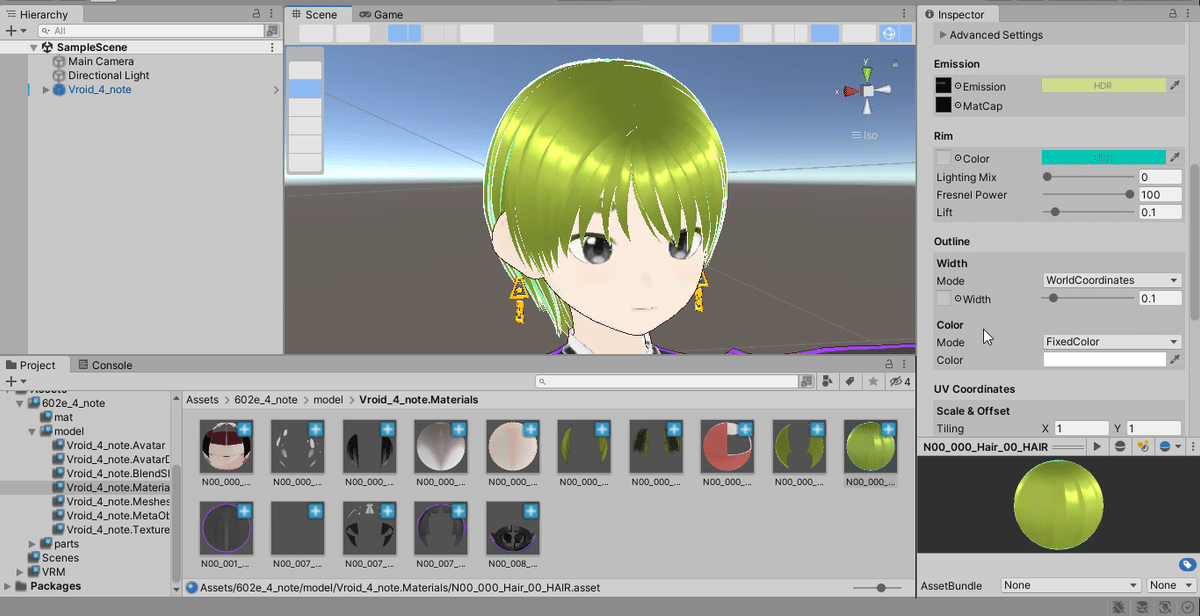Click the blue asset labels tag icon
This screenshot has height=616, width=1200.
tap(1187, 565)
